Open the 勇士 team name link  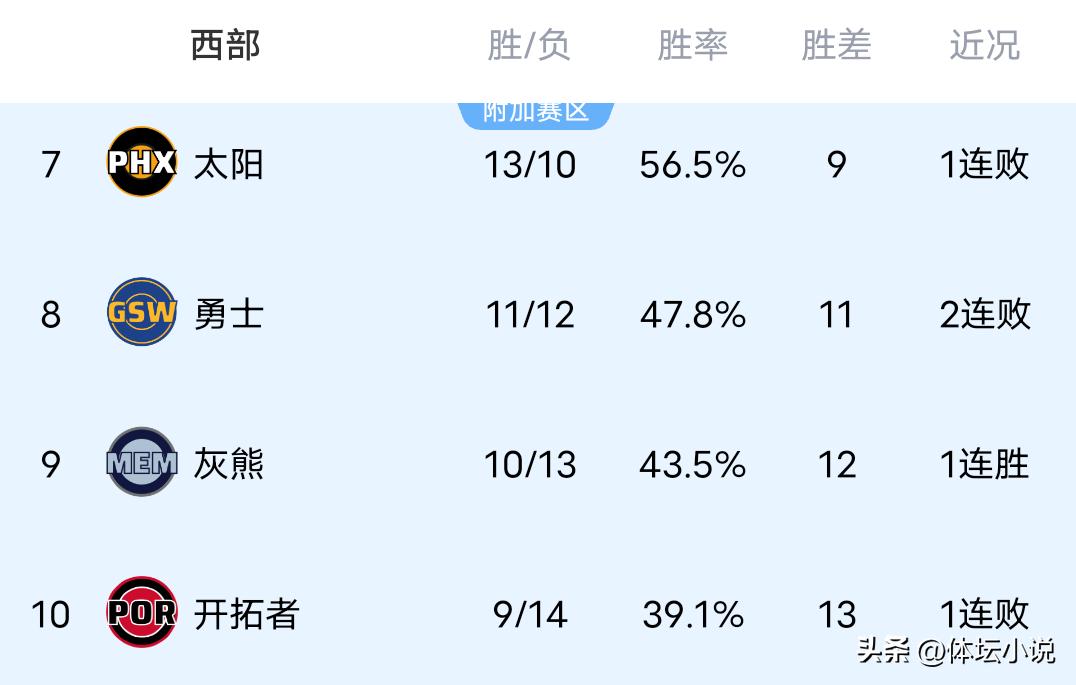(x=229, y=314)
